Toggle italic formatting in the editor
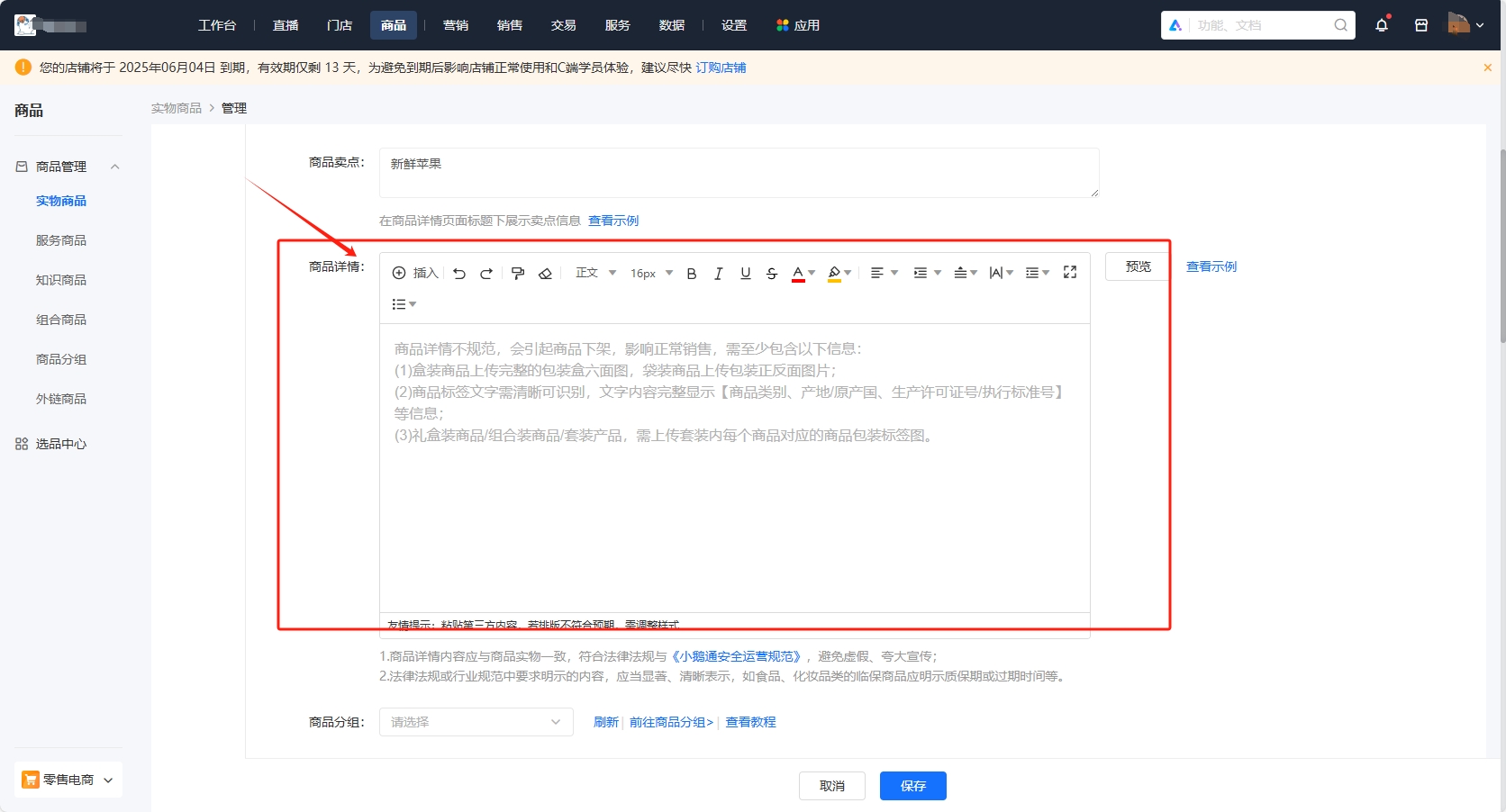This screenshot has height=812, width=1506. point(718,273)
